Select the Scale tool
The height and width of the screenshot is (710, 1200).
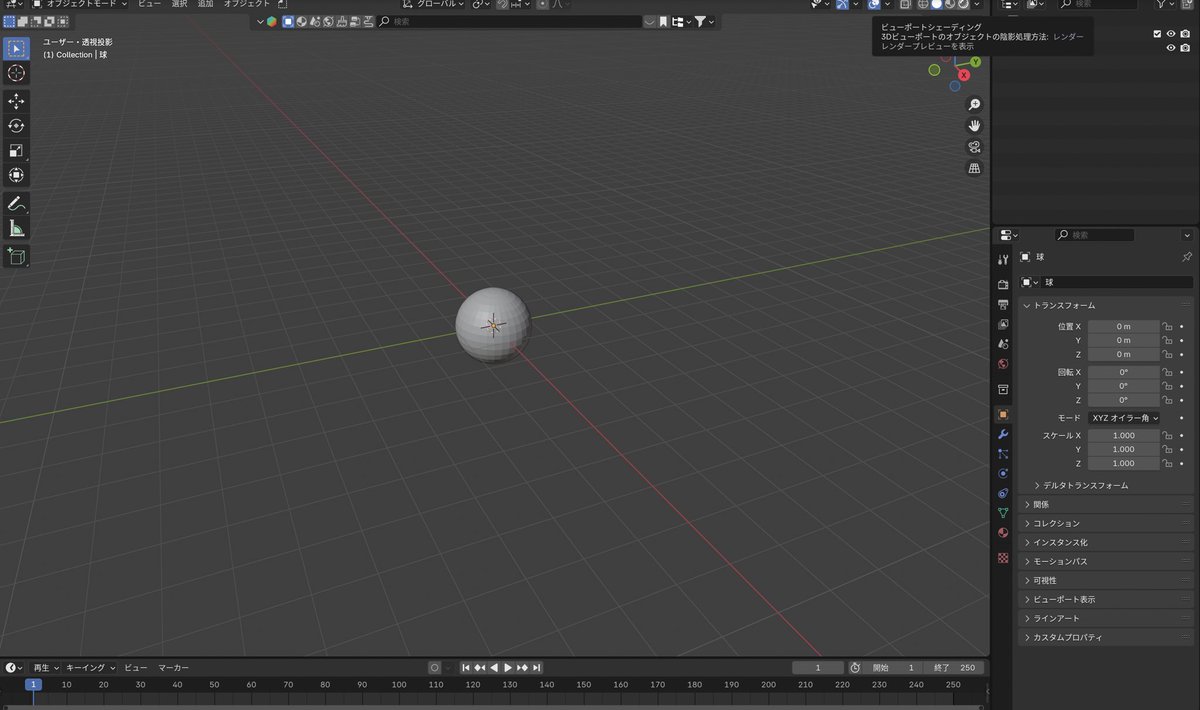coord(16,151)
